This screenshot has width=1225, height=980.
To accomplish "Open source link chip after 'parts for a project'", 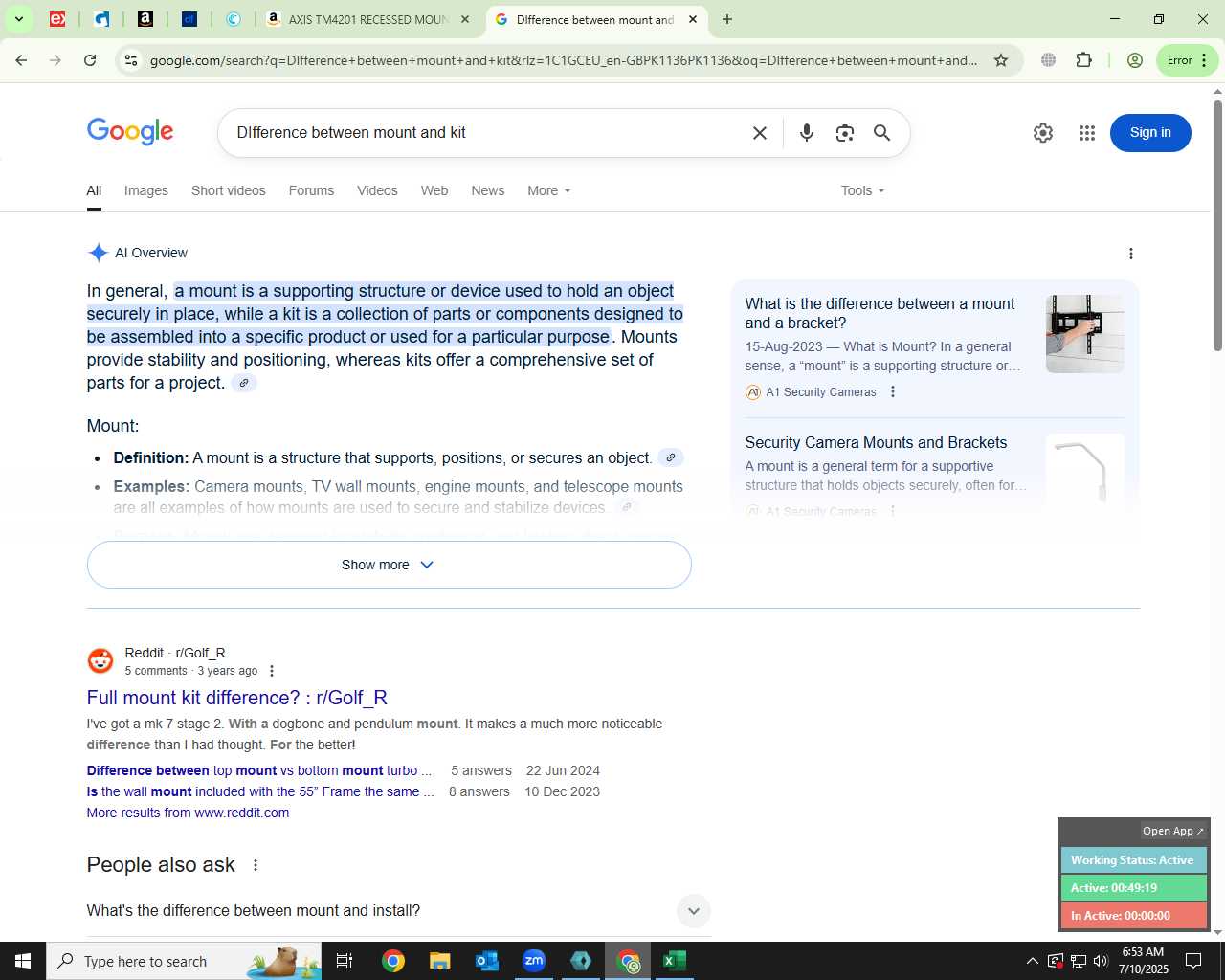I will point(244,383).
